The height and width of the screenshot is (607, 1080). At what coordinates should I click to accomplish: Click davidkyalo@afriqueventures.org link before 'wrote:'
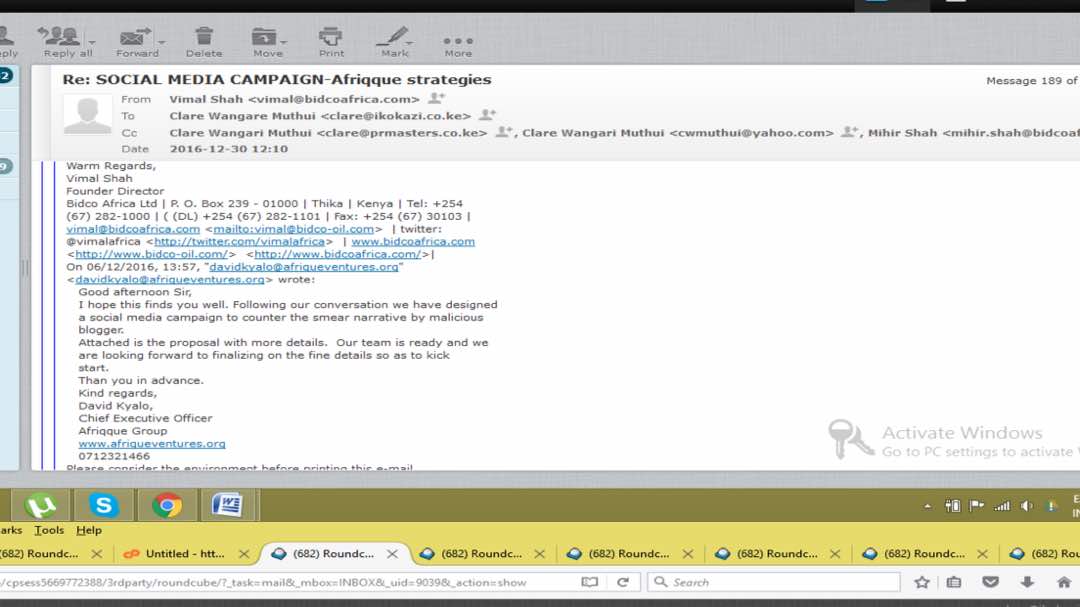tap(169, 280)
